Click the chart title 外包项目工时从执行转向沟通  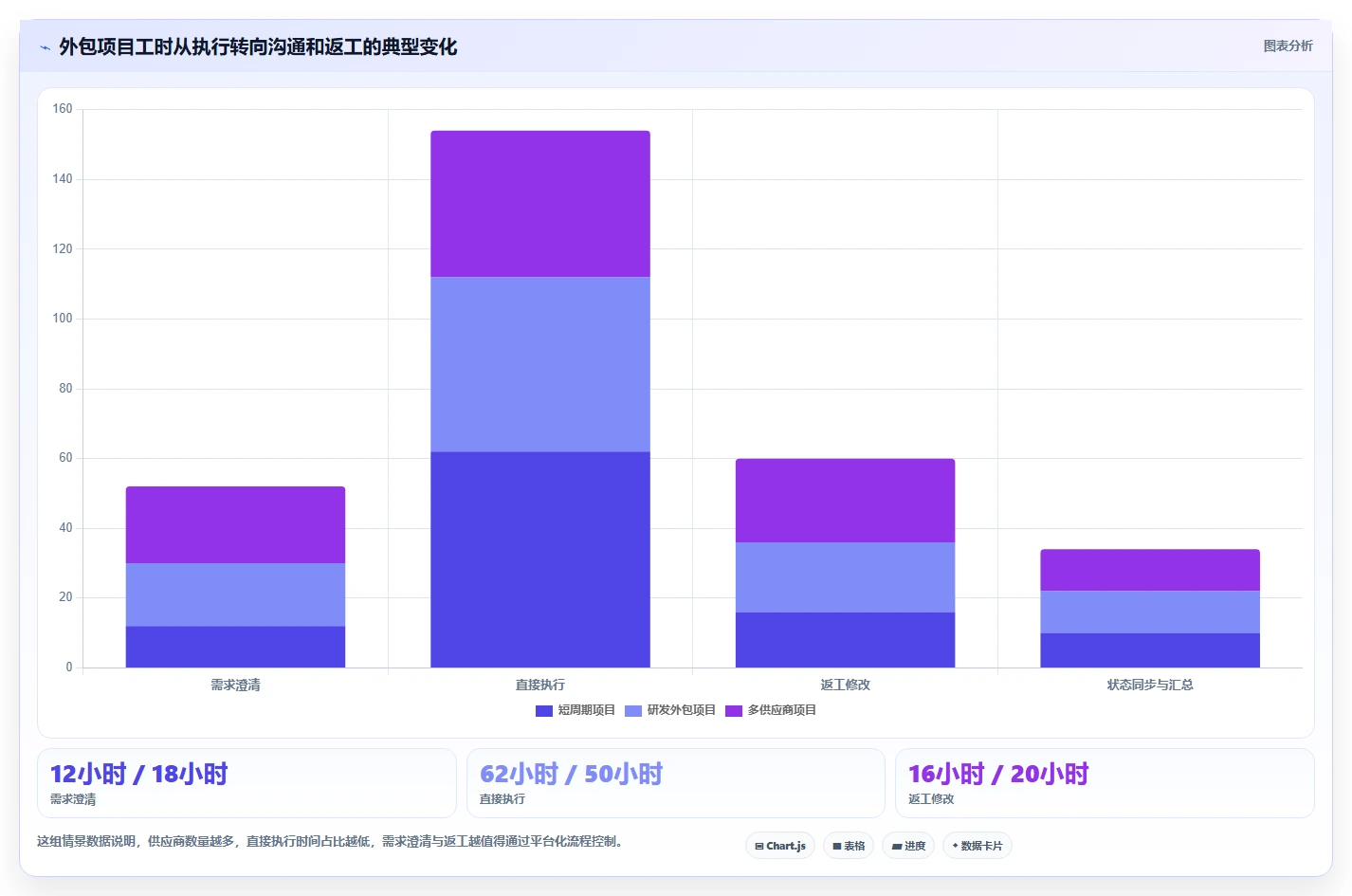pyautogui.click(x=258, y=46)
